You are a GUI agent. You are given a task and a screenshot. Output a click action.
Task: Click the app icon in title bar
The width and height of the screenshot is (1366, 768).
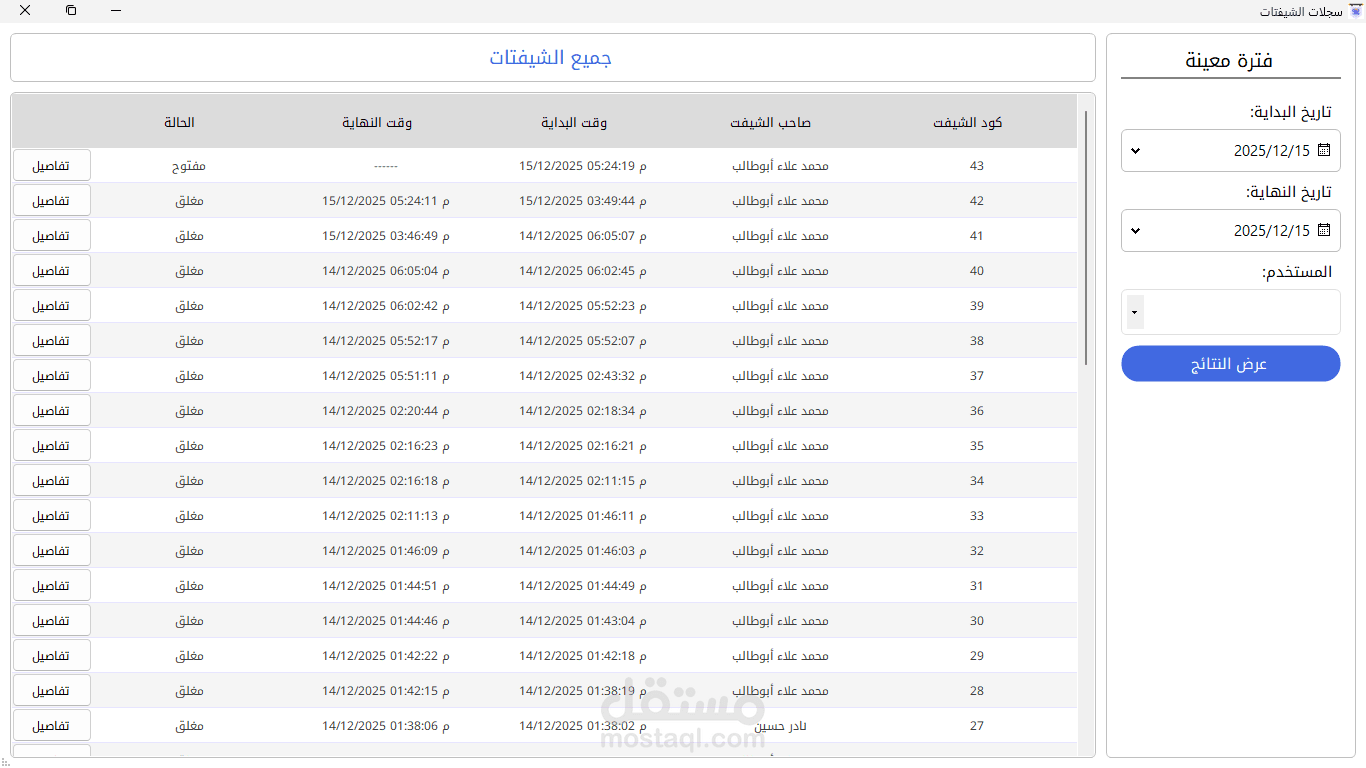tap(1355, 11)
